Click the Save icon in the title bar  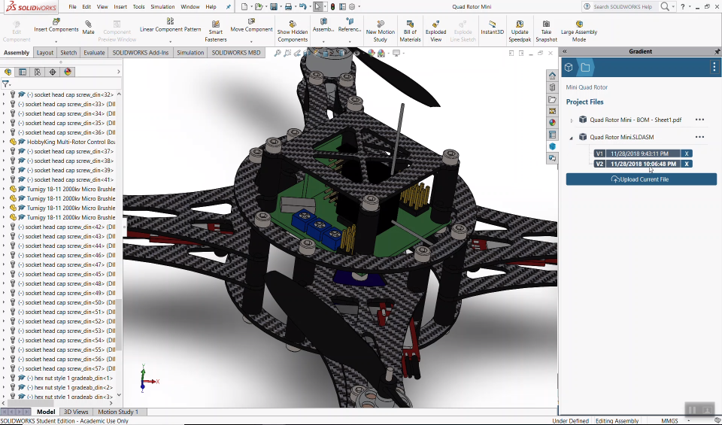pos(274,7)
